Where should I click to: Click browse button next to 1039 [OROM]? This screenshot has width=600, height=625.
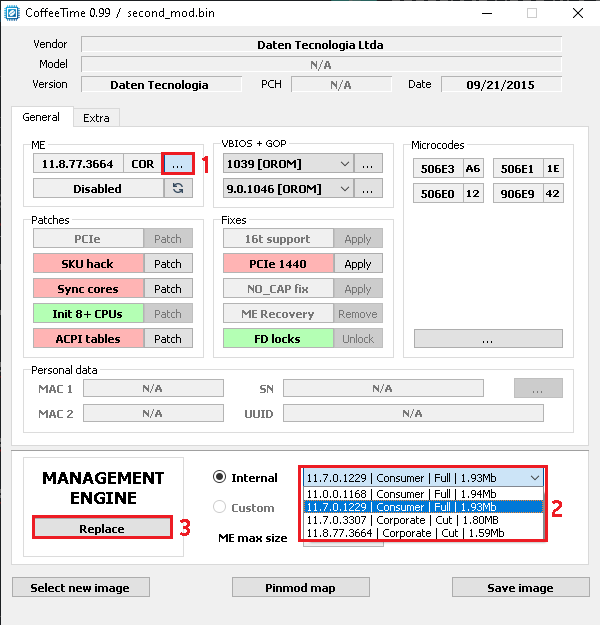(368, 163)
